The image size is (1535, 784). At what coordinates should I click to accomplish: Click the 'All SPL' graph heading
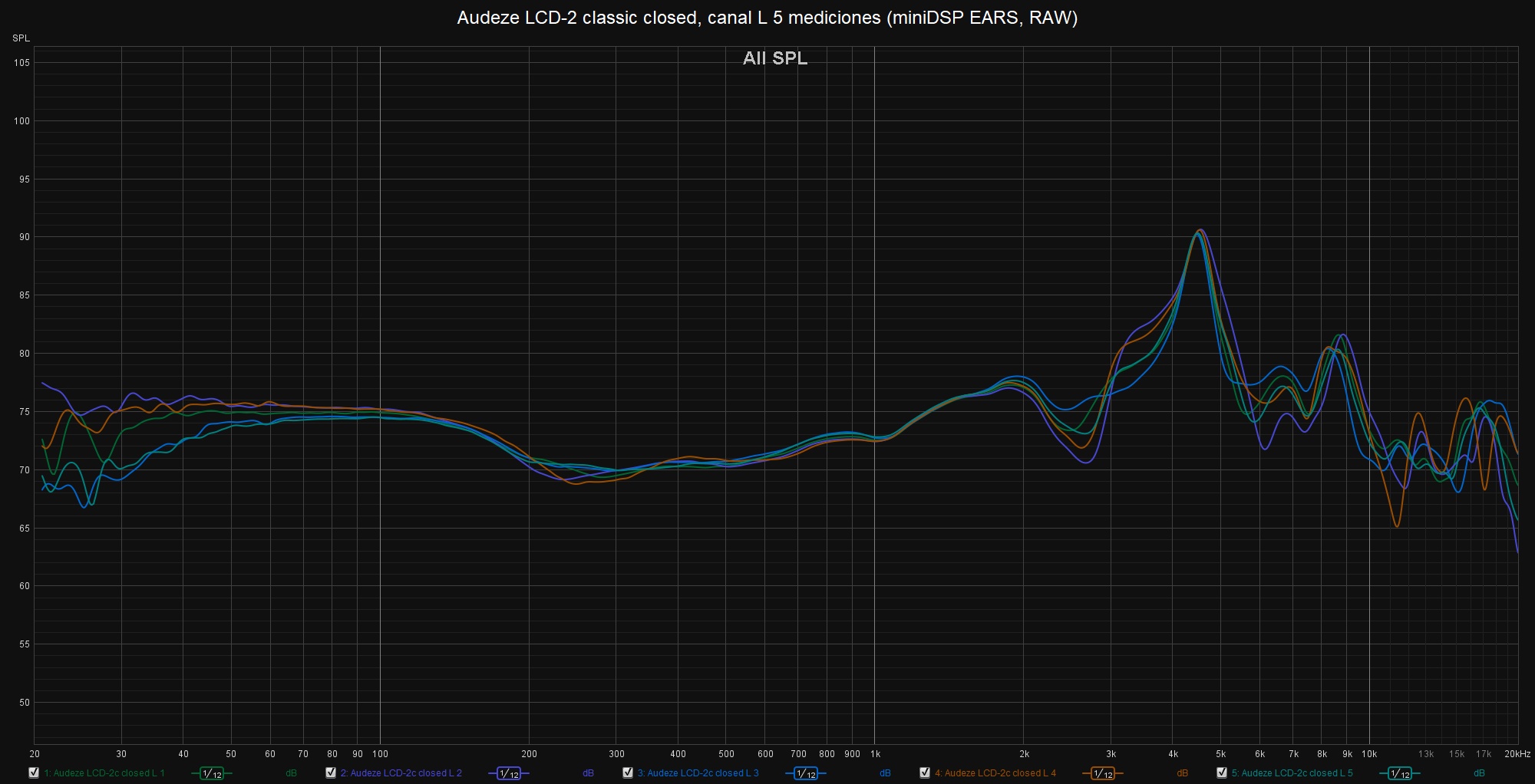(x=775, y=58)
